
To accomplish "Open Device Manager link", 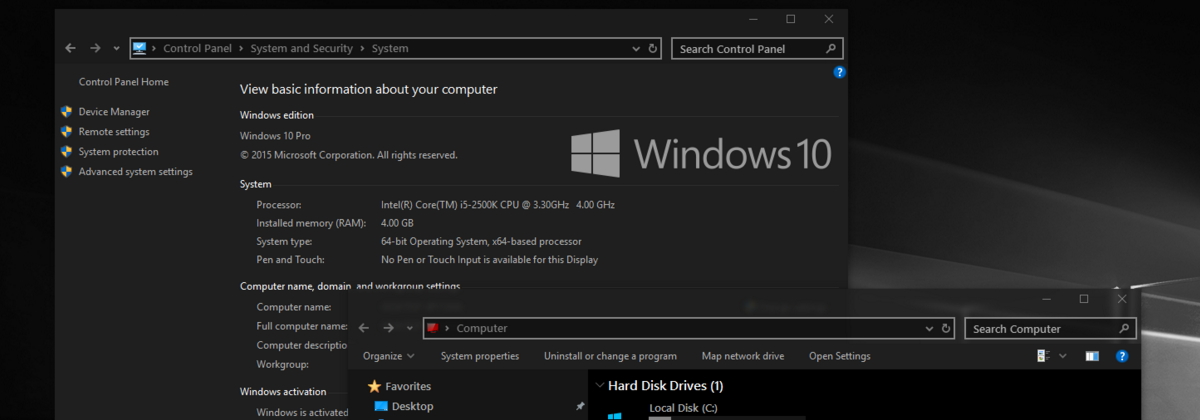I will [114, 112].
